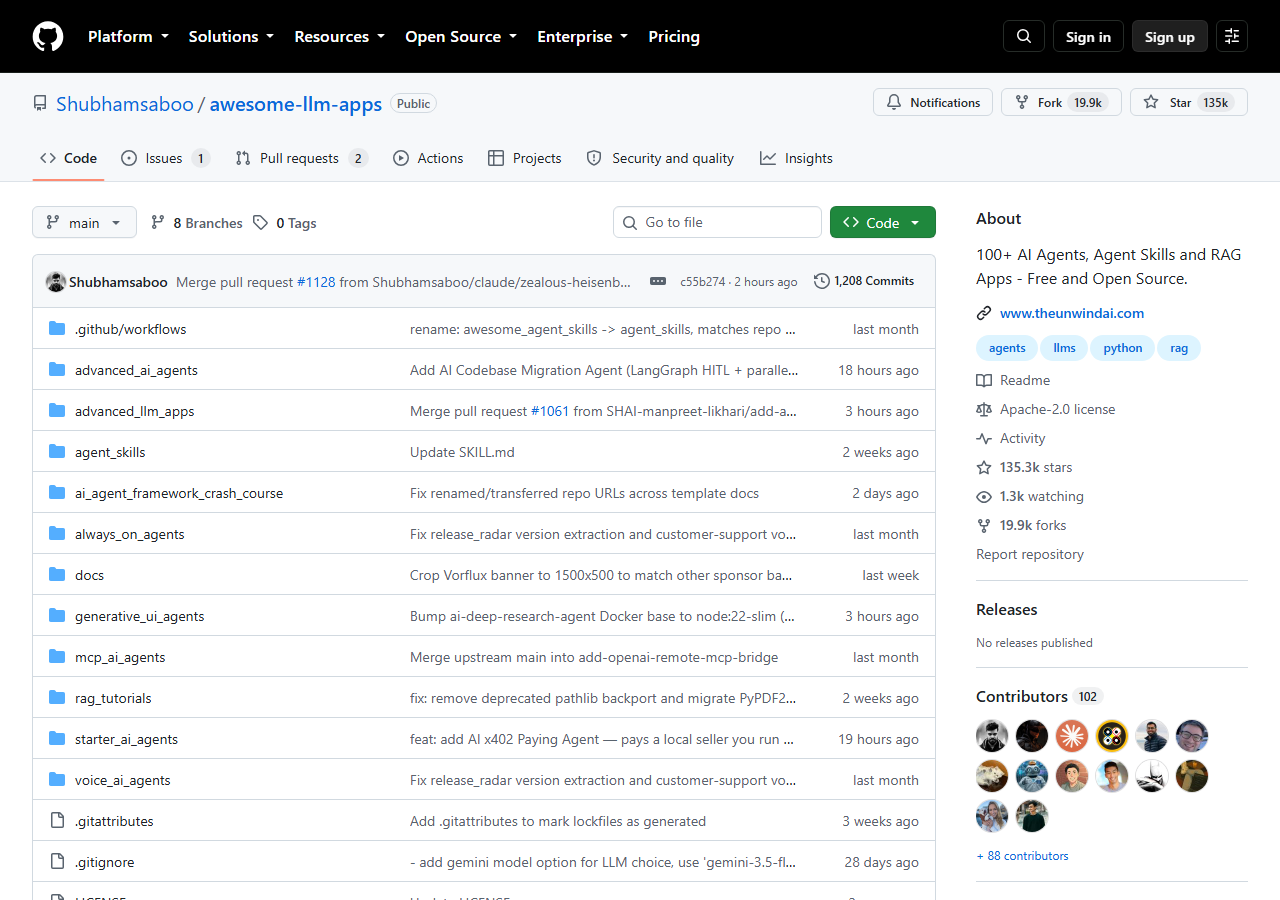This screenshot has width=1280, height=900.
Task: Expand the Enterprise menu
Action: (582, 36)
